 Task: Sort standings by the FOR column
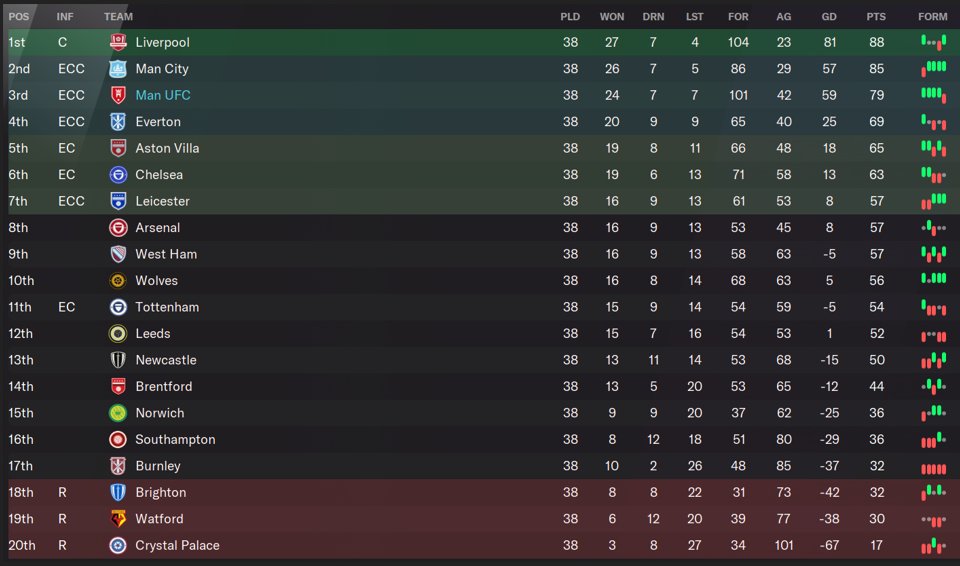(x=738, y=17)
